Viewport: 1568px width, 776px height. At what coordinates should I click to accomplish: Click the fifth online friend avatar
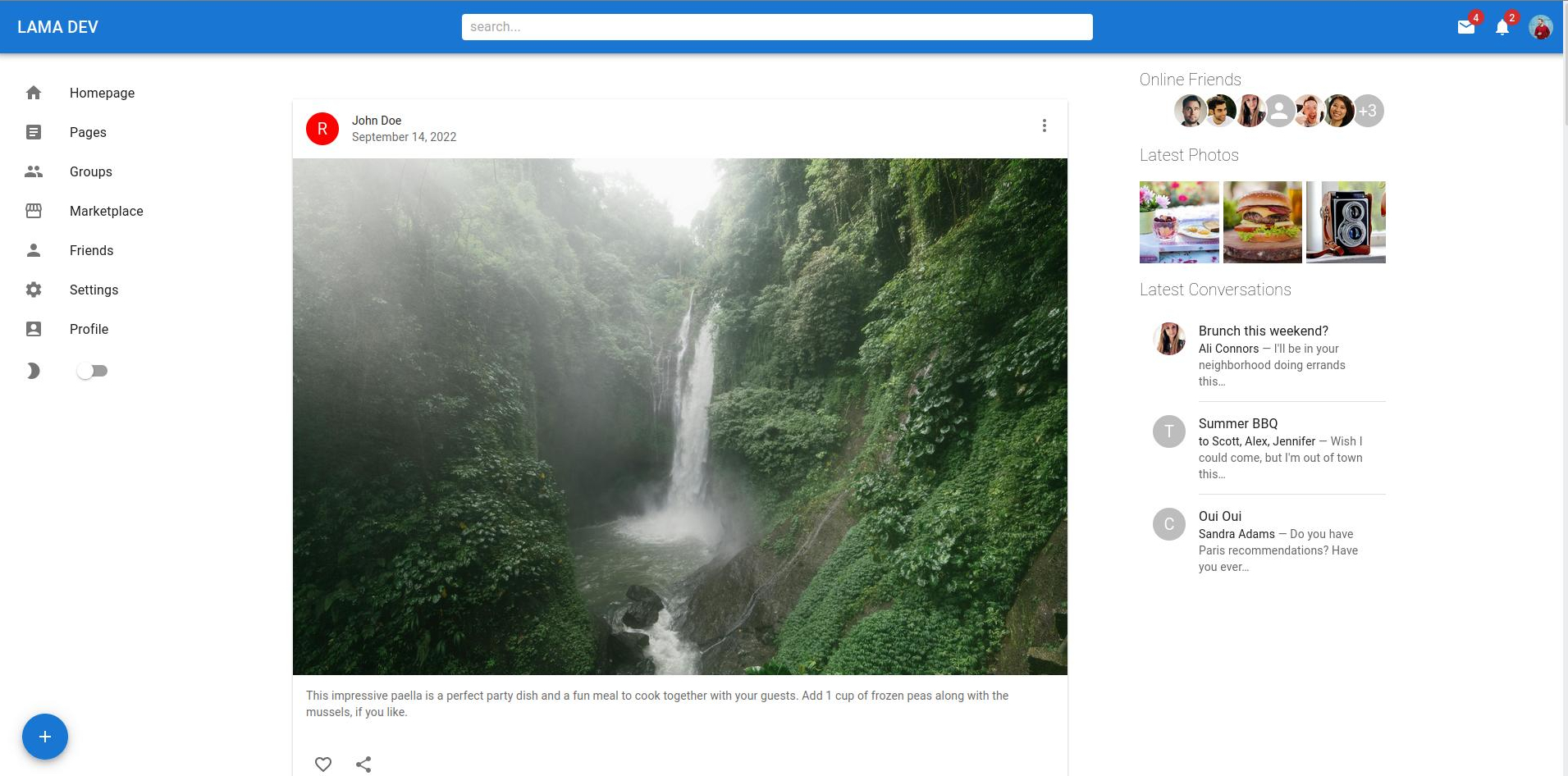point(1309,111)
